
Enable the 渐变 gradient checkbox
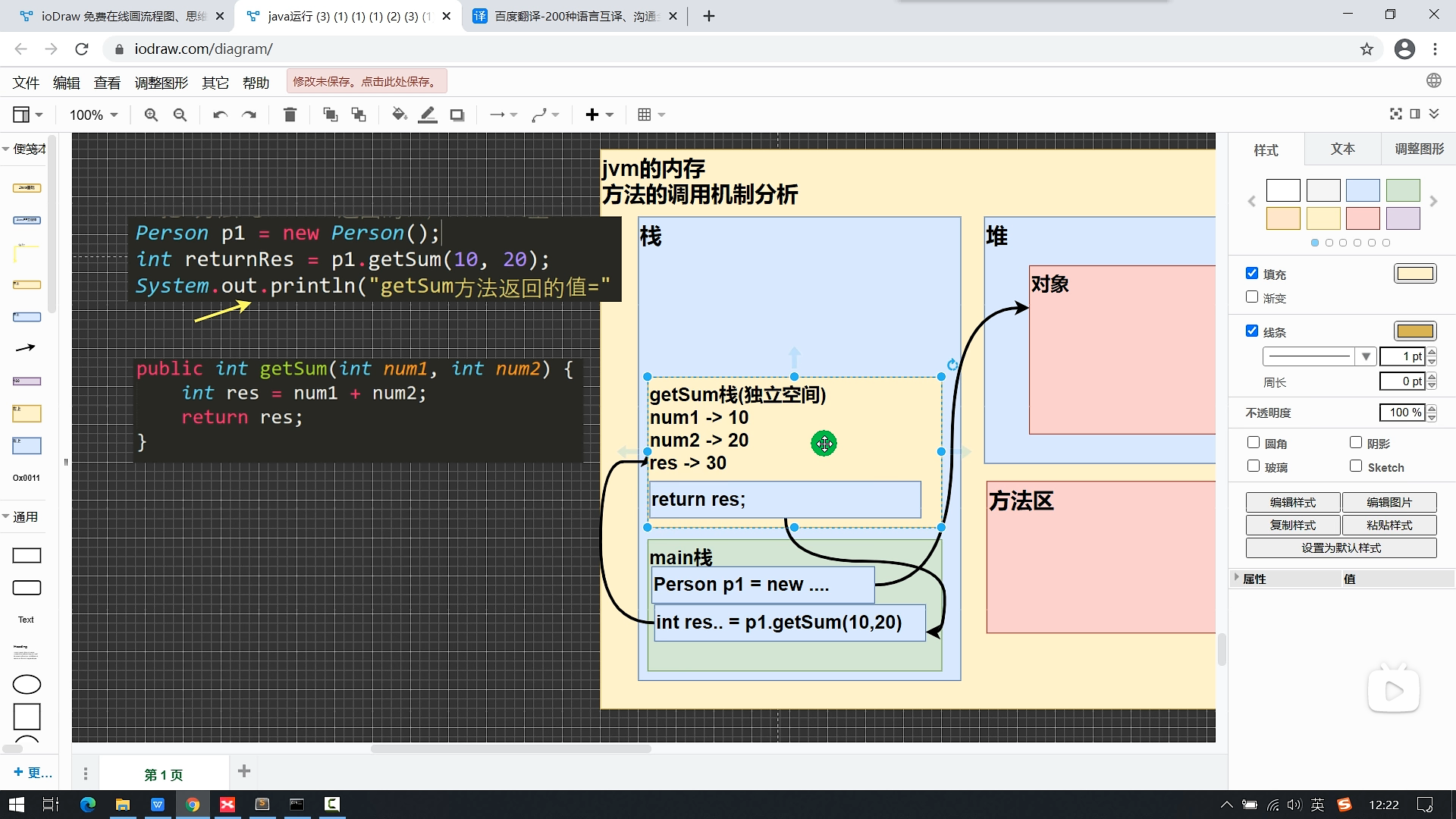coord(1252,297)
